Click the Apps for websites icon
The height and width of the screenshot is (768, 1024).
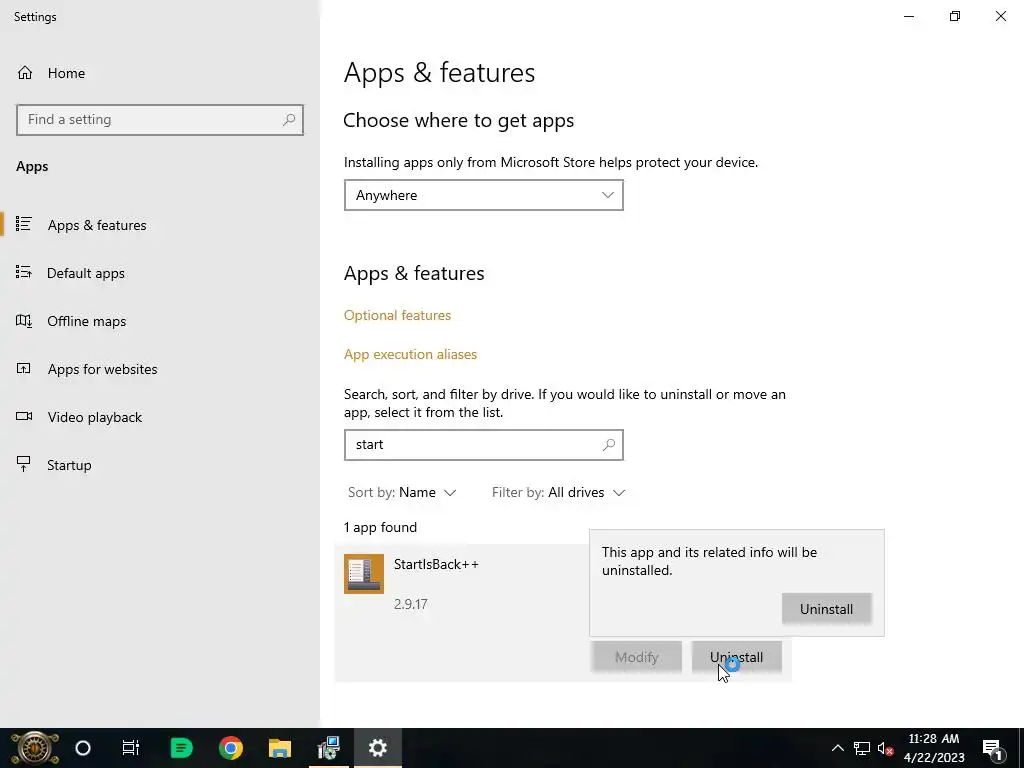tap(24, 368)
